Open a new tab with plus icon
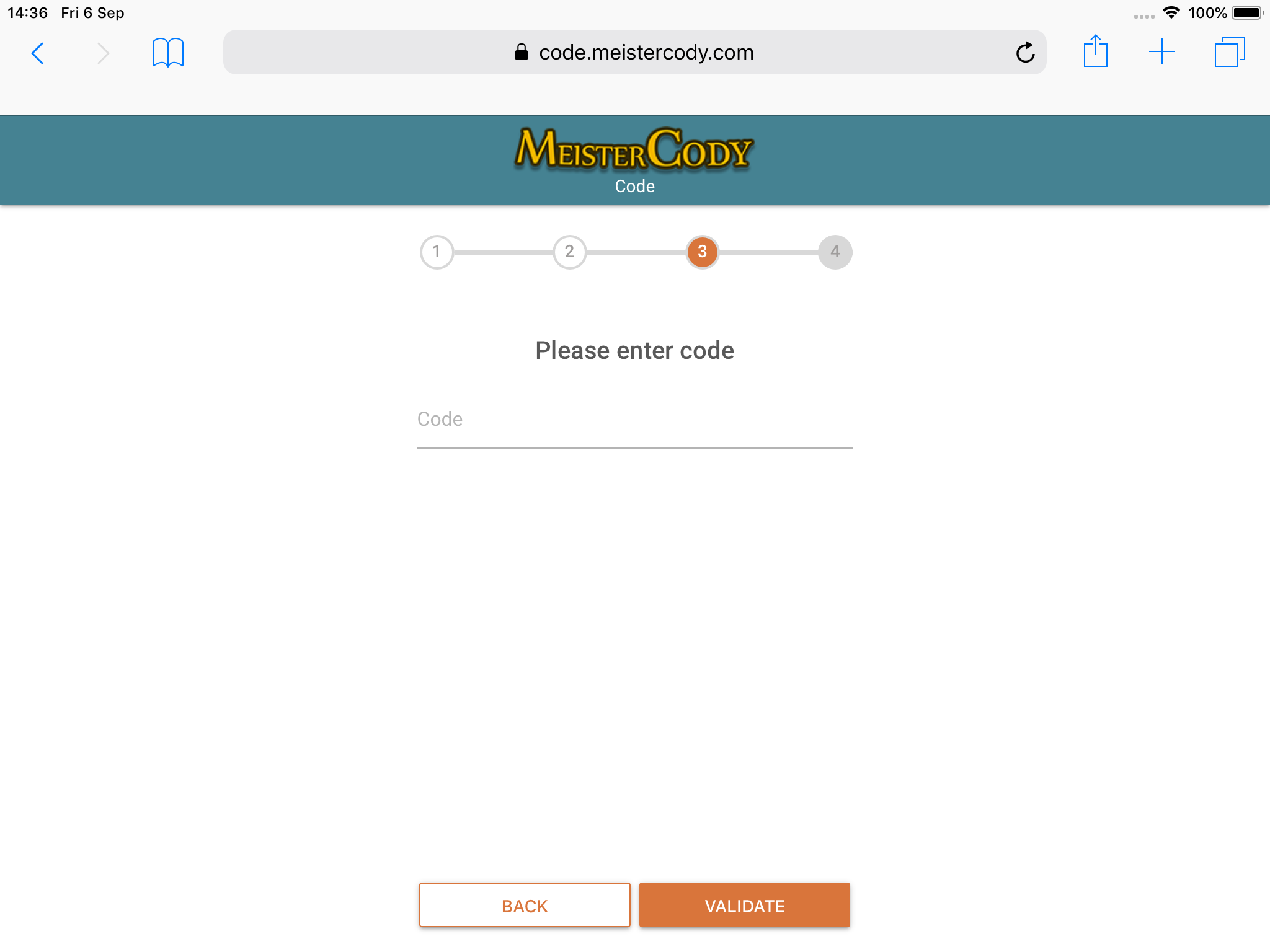Screen dimensions: 1270x952 pyautogui.click(x=1162, y=52)
